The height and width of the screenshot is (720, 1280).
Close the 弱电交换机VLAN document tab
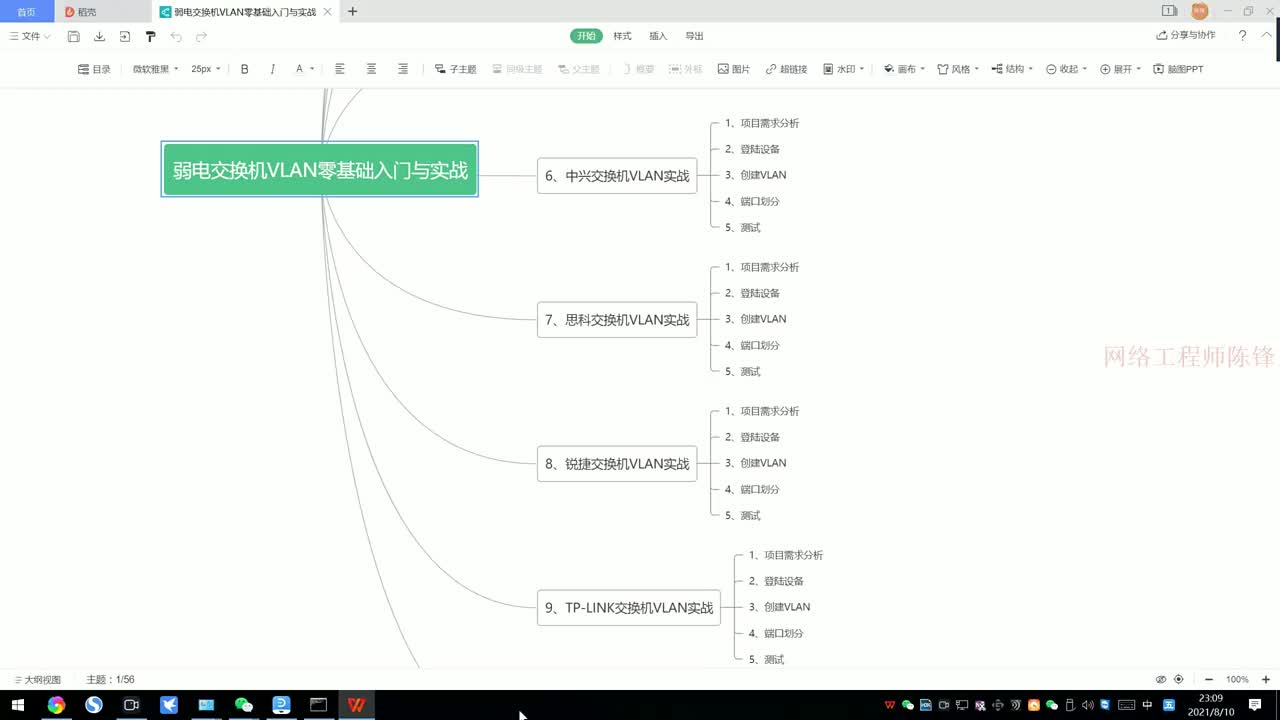coord(327,12)
